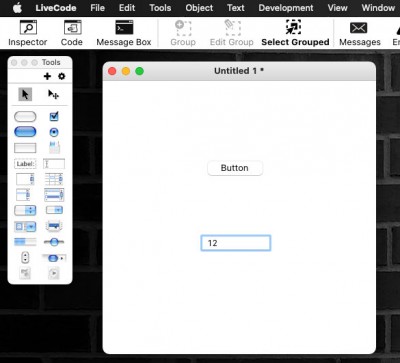This screenshot has width=400, height=363.
Task: Pick the radio button control tool
Action: click(54, 132)
